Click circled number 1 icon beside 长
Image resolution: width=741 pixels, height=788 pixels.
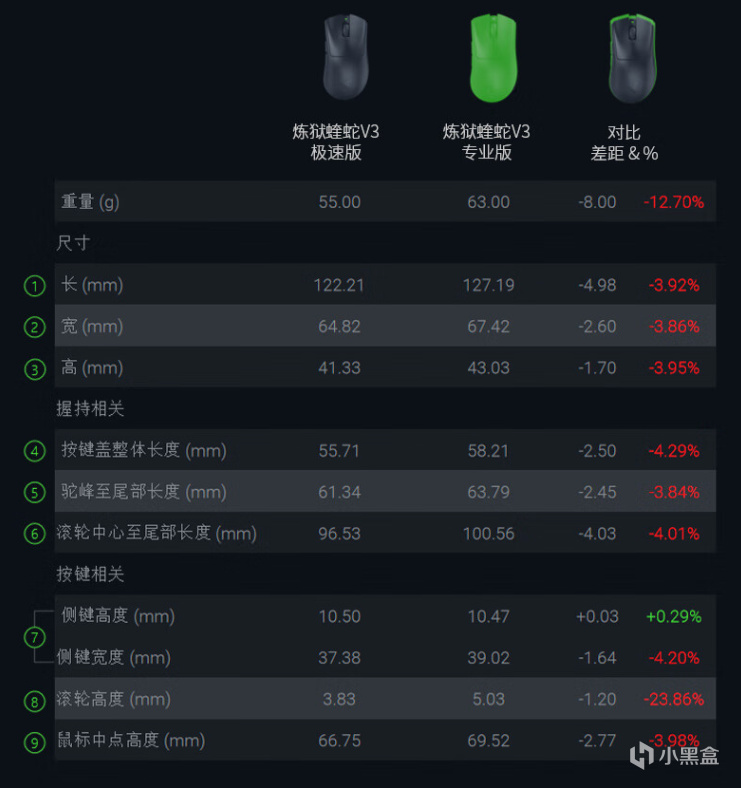(35, 286)
